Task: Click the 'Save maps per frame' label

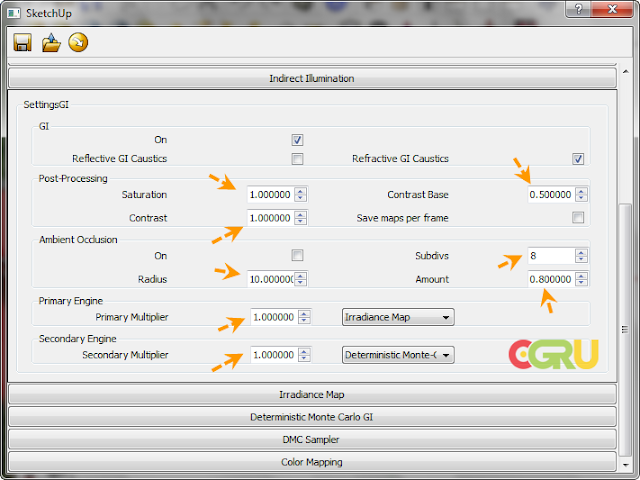Action: point(402,218)
